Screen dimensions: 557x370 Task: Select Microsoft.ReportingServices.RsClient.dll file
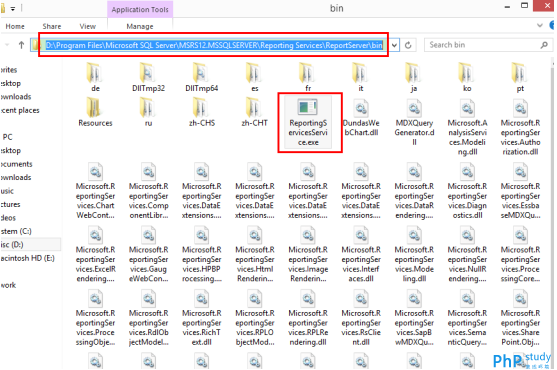(x=361, y=317)
